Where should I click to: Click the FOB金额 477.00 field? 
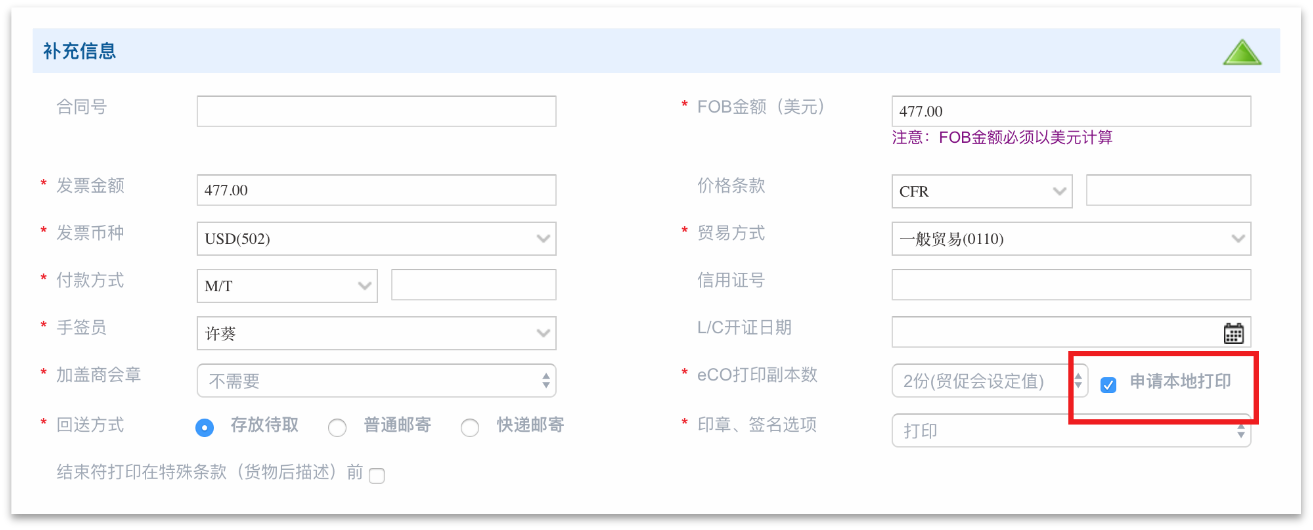(1071, 111)
